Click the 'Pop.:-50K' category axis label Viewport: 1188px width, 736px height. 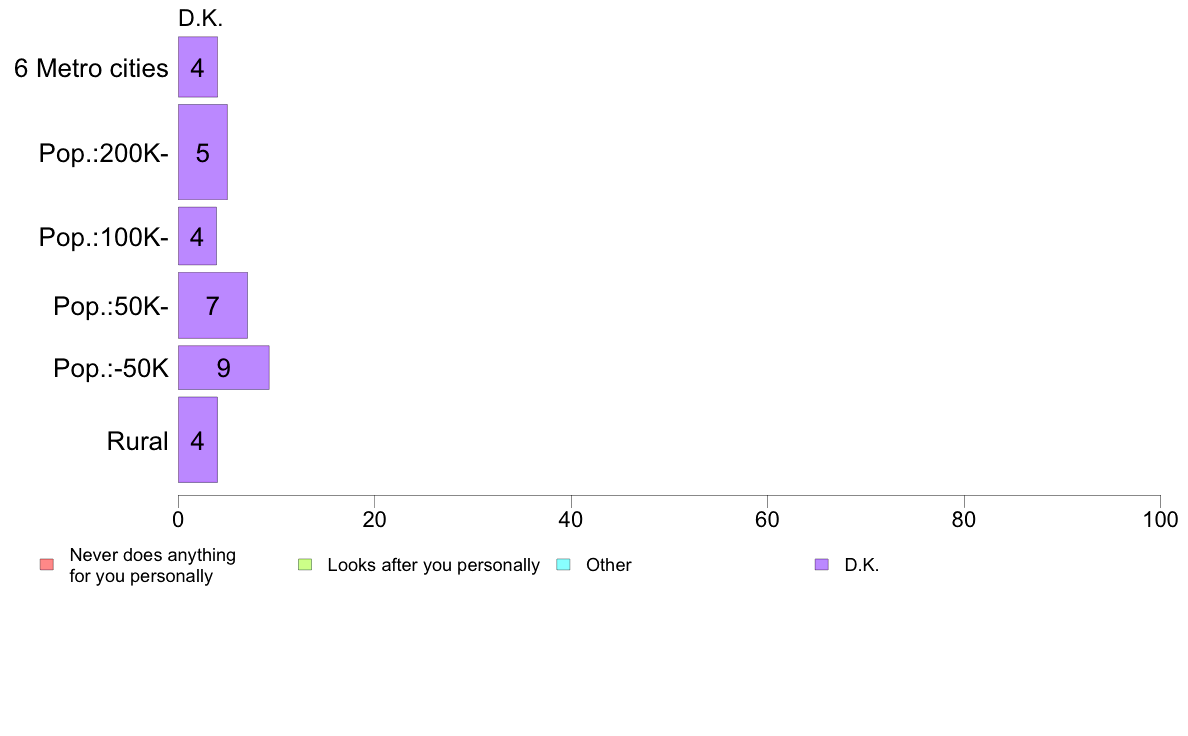click(x=111, y=368)
